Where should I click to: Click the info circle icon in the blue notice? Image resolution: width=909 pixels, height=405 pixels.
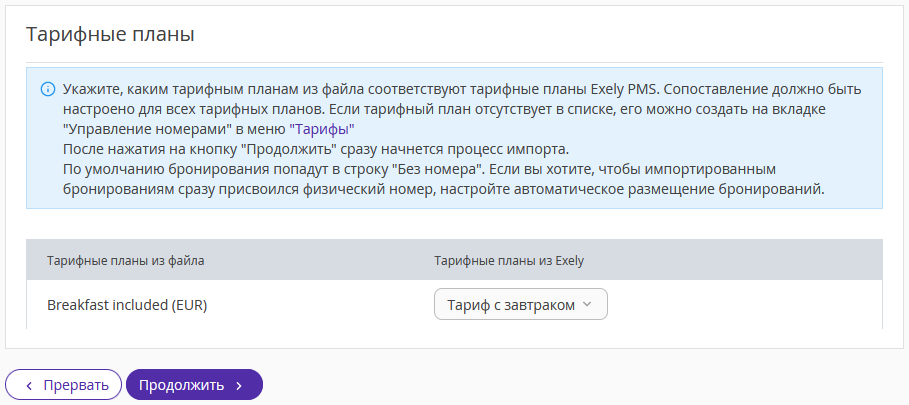pos(48,90)
